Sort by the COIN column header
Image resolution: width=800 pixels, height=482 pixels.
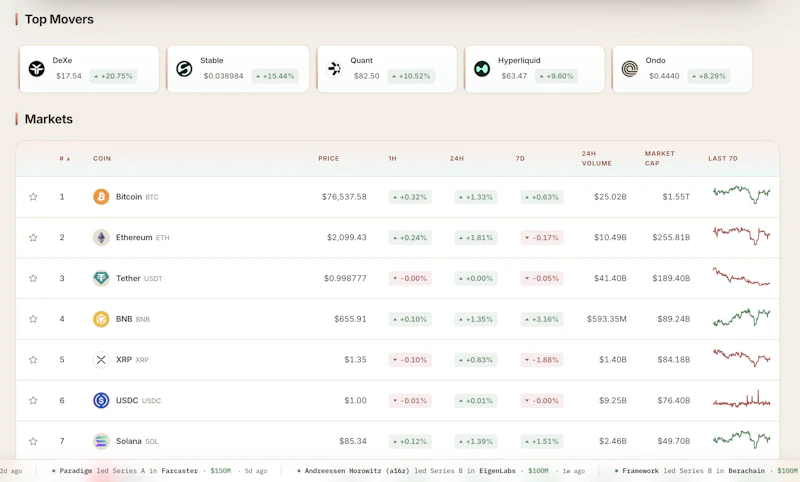pyautogui.click(x=102, y=159)
